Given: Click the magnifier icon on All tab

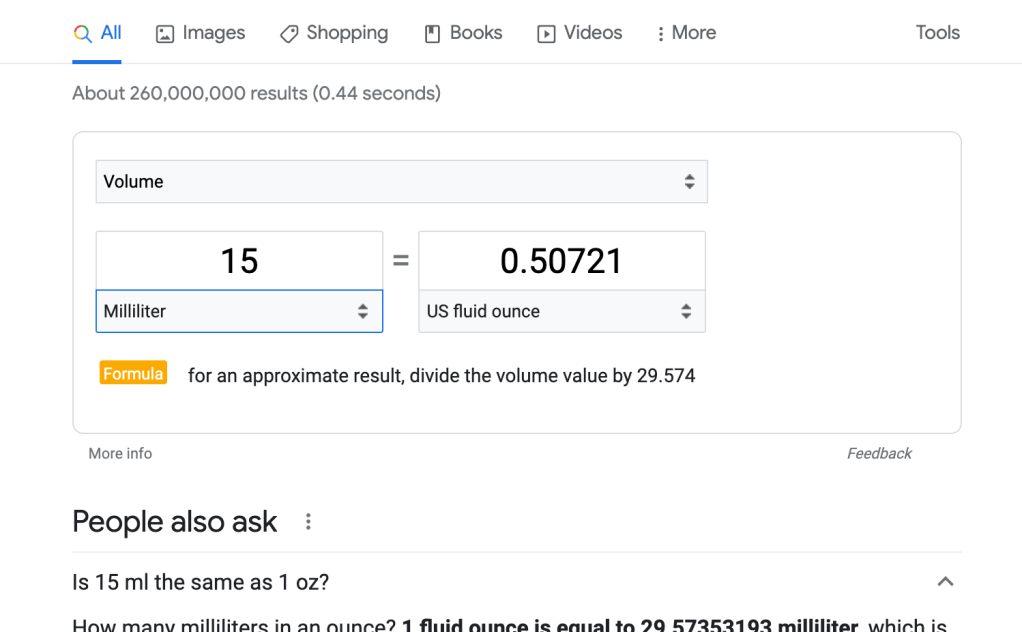Looking at the screenshot, I should [x=83, y=33].
